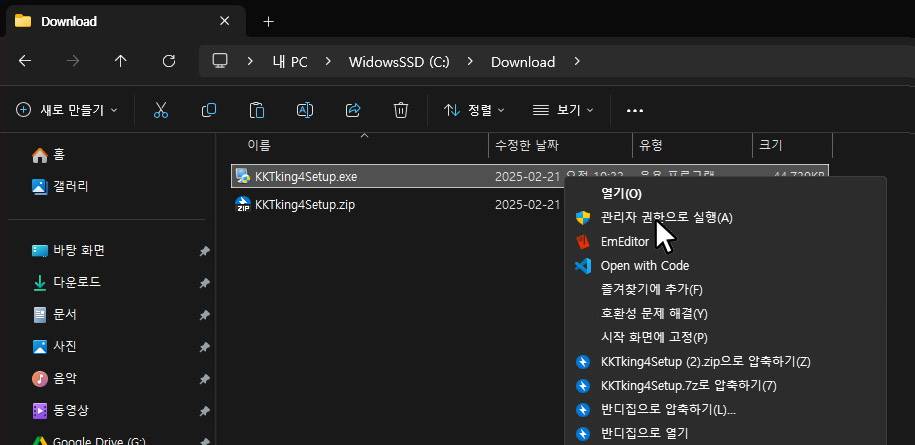This screenshot has width=915, height=445.
Task: Click the Share icon in toolbar
Action: pyautogui.click(x=353, y=110)
